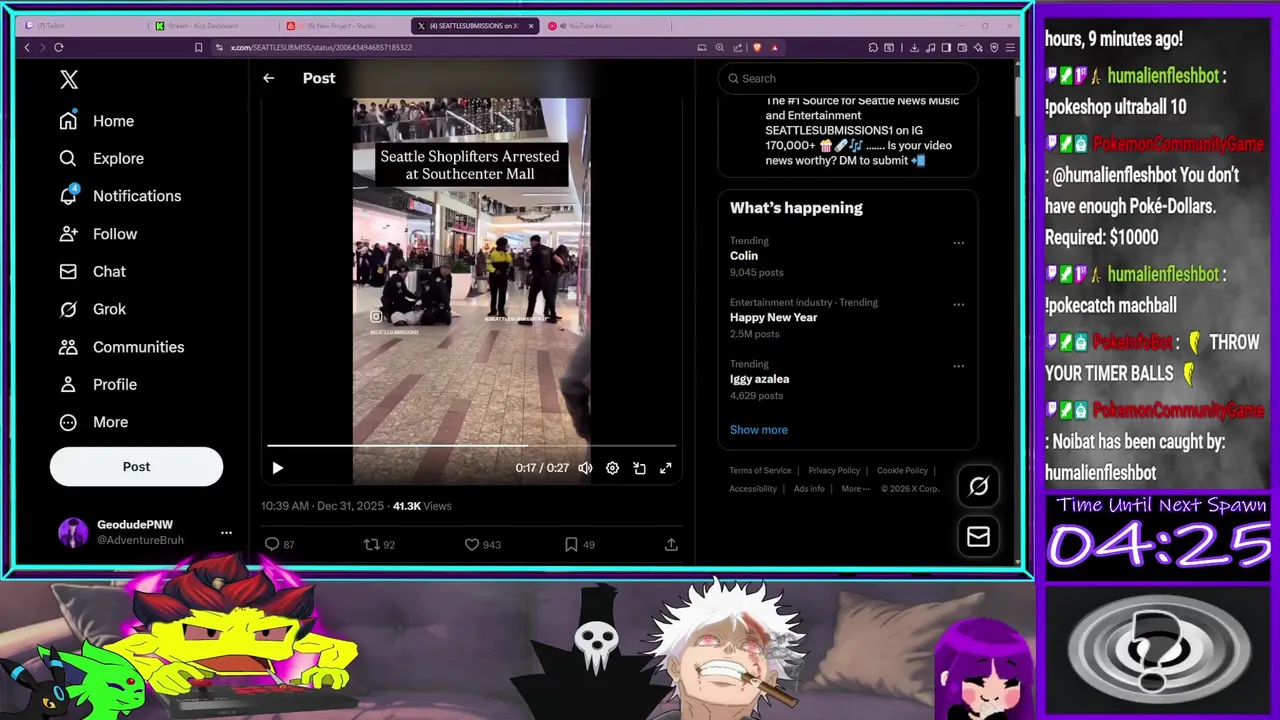Open options for Iggy azalea trend
Screen dimensions: 1280x720
tap(958, 367)
